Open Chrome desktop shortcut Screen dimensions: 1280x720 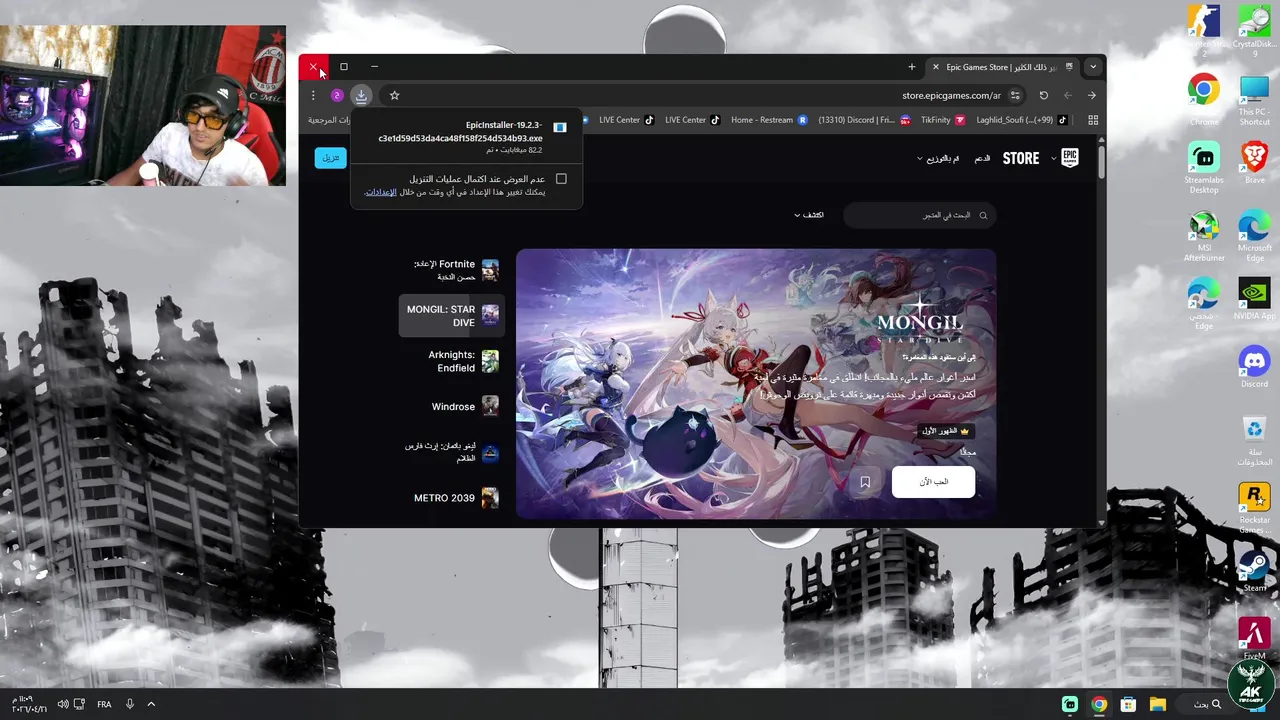(1204, 97)
